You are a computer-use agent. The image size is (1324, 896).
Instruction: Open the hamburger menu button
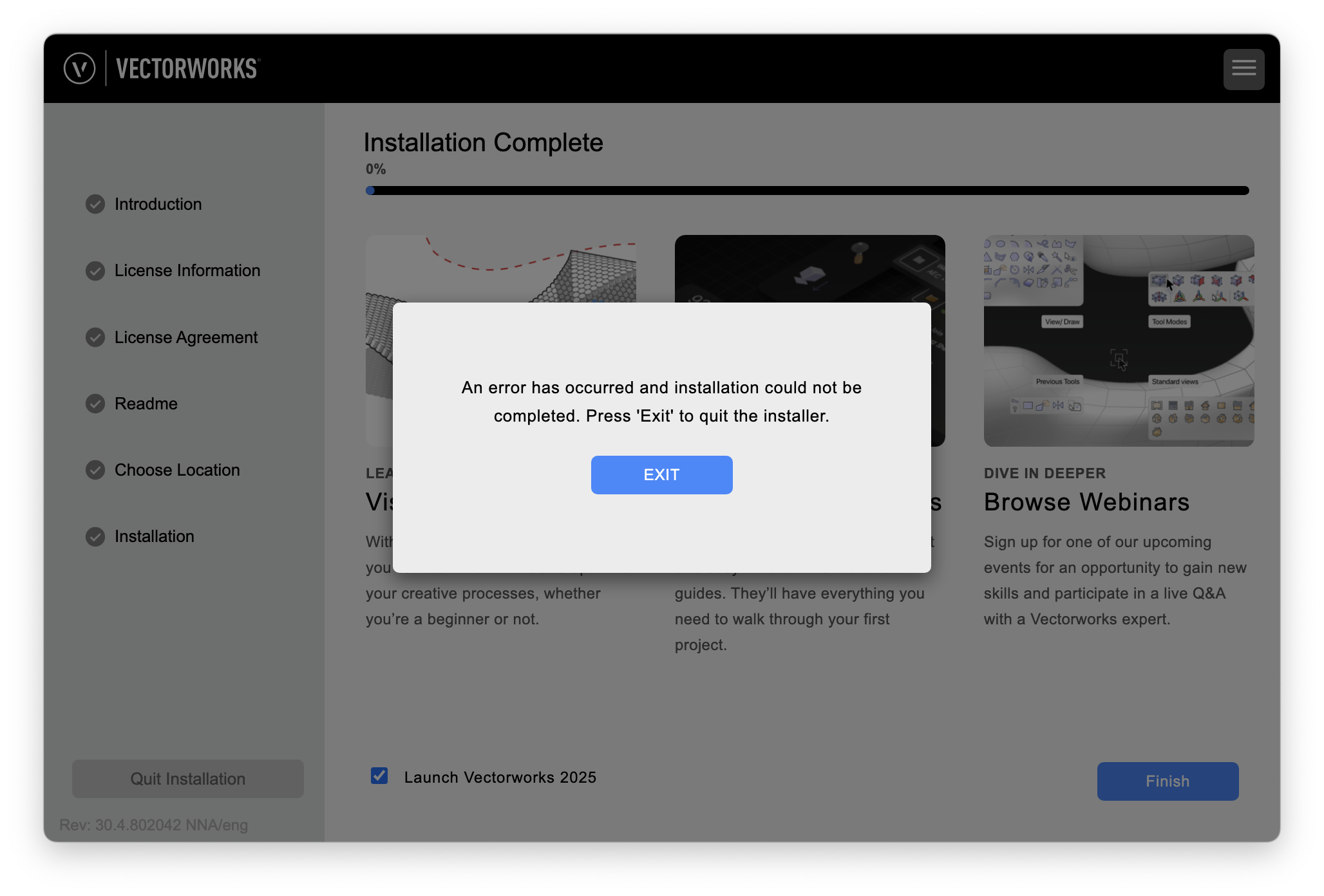click(x=1244, y=69)
